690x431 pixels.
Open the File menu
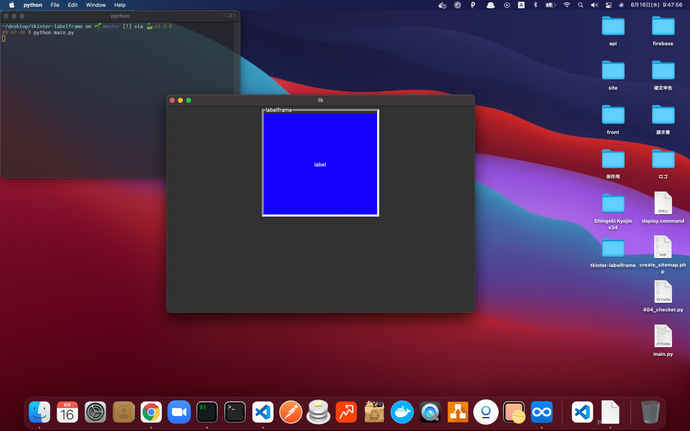pyautogui.click(x=55, y=5)
